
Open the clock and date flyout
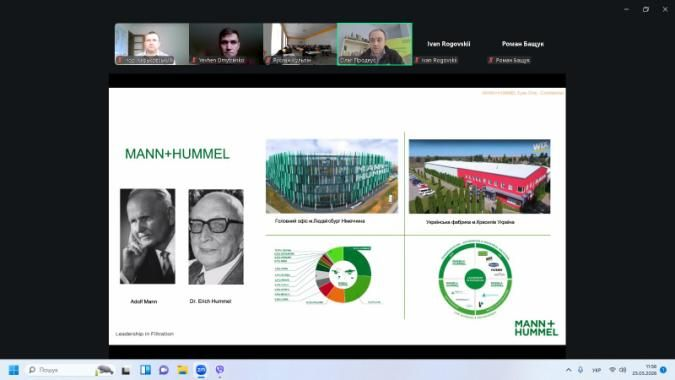point(644,370)
